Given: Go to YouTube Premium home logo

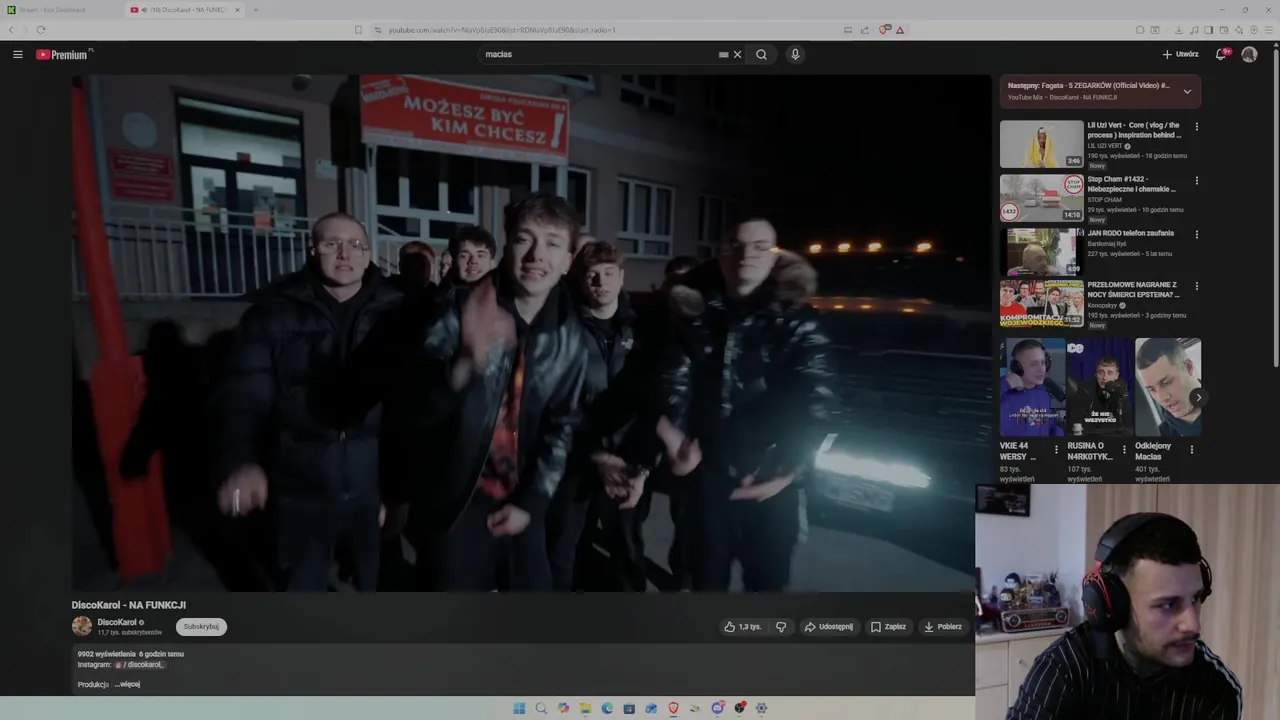Looking at the screenshot, I should (x=64, y=55).
